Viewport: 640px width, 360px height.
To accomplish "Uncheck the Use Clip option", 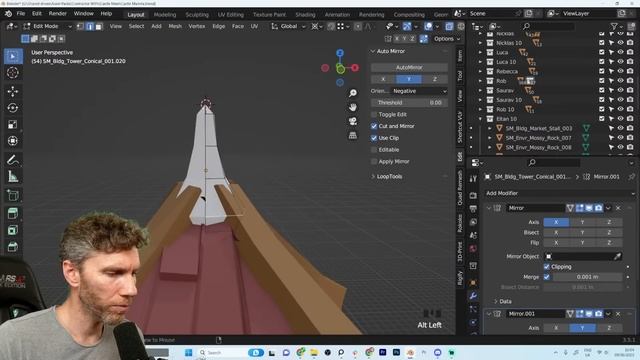I will [x=374, y=138].
